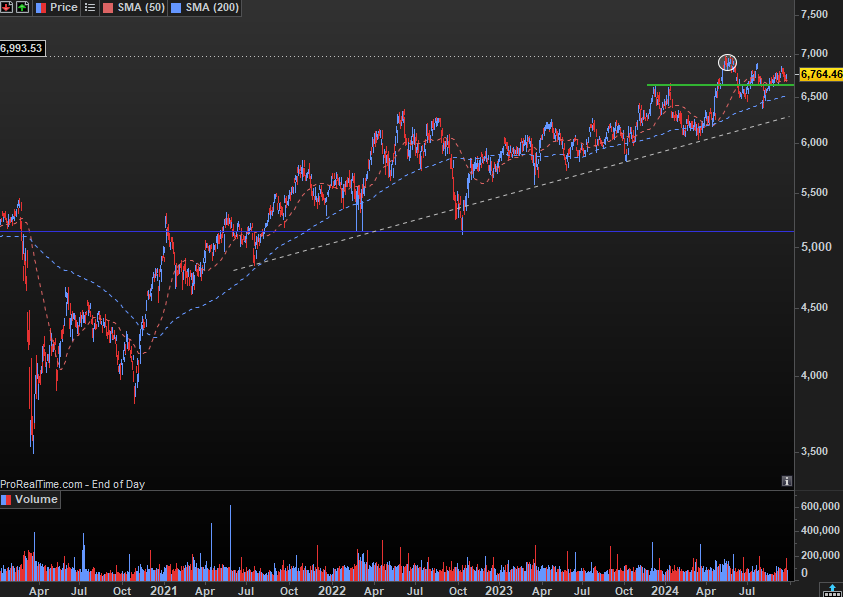
Task: Click the 2024 label on time axis
Action: 666,590
